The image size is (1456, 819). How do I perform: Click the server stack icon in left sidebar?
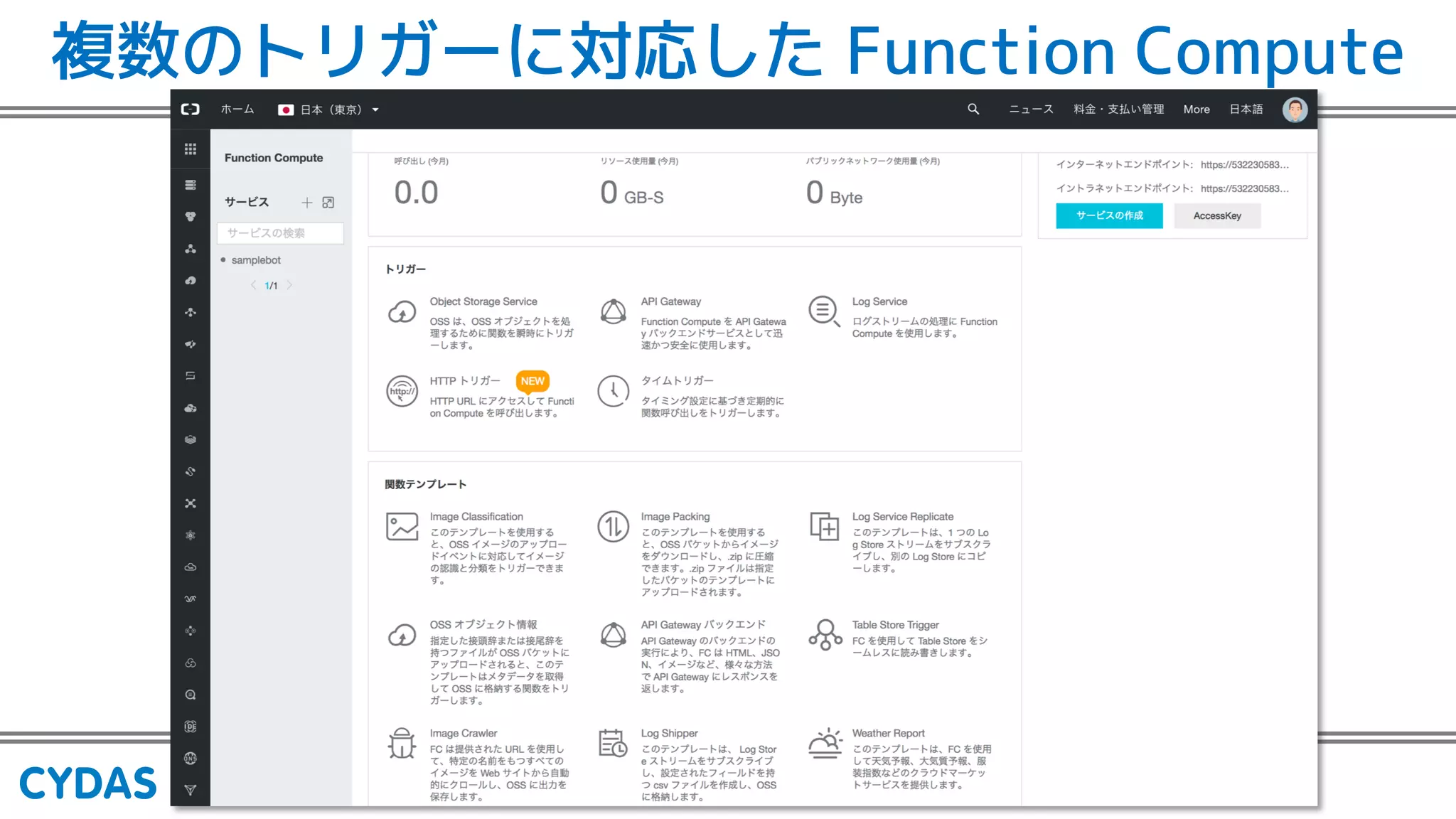(x=190, y=185)
